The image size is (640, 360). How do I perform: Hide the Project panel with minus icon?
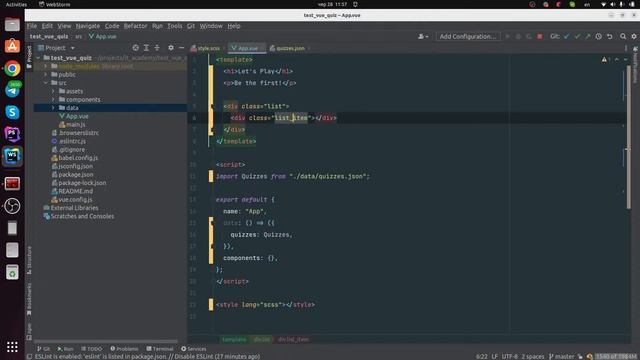(182, 48)
